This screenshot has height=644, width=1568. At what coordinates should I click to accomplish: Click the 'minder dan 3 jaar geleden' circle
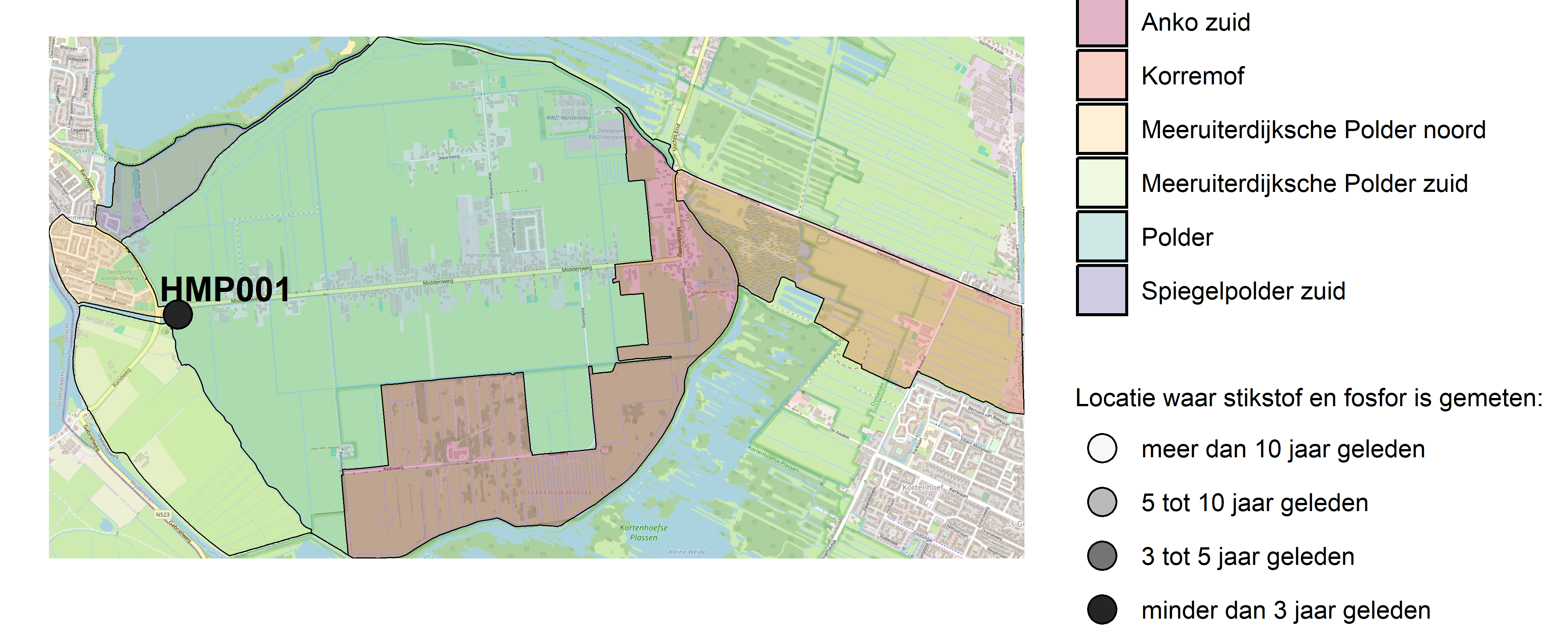point(1102,609)
